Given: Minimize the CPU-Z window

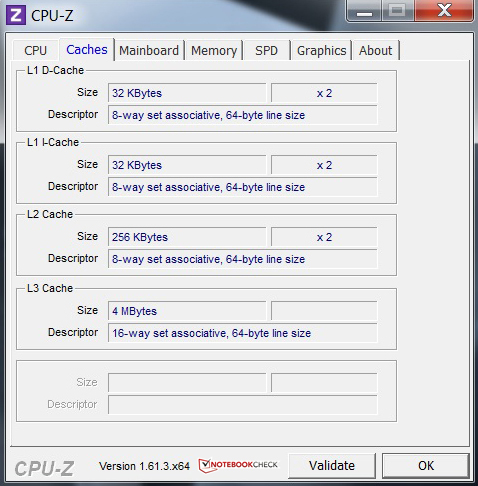Looking at the screenshot, I should click(x=364, y=11).
